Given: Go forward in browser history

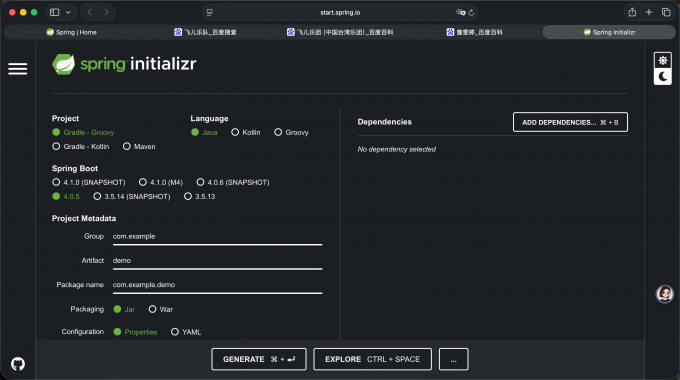Looking at the screenshot, I should pos(106,12).
